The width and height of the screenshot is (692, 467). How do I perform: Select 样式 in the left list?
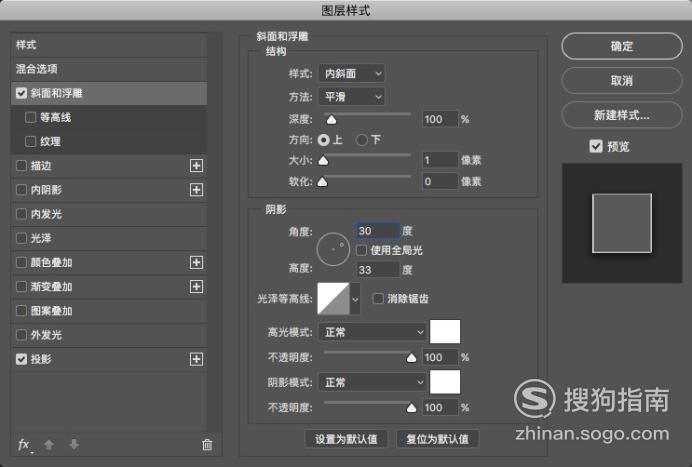click(x=109, y=45)
